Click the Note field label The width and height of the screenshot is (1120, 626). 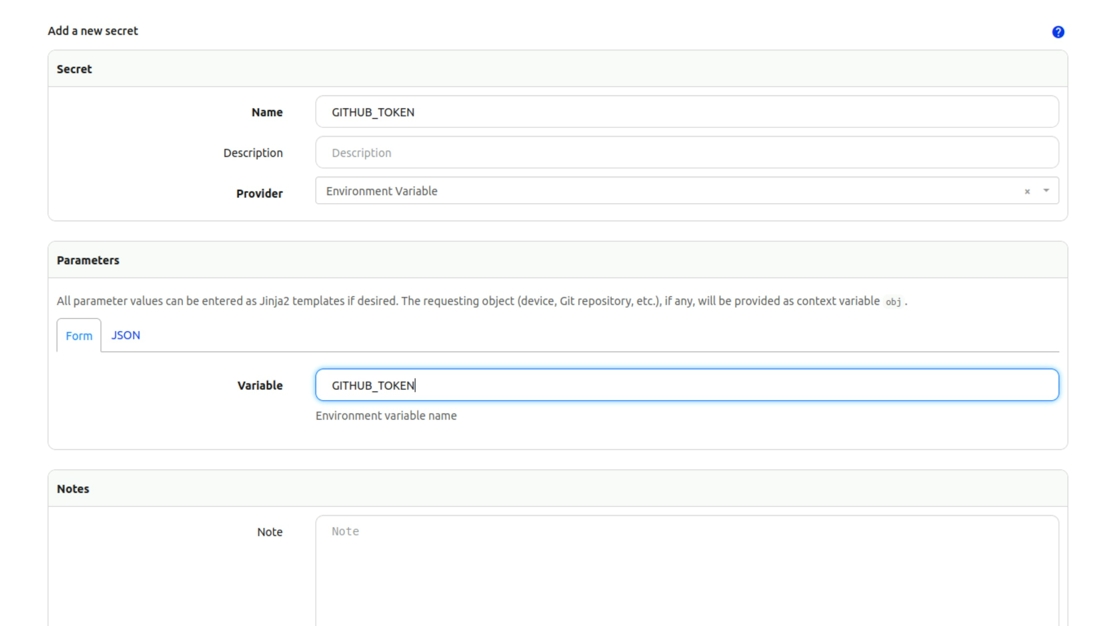270,532
